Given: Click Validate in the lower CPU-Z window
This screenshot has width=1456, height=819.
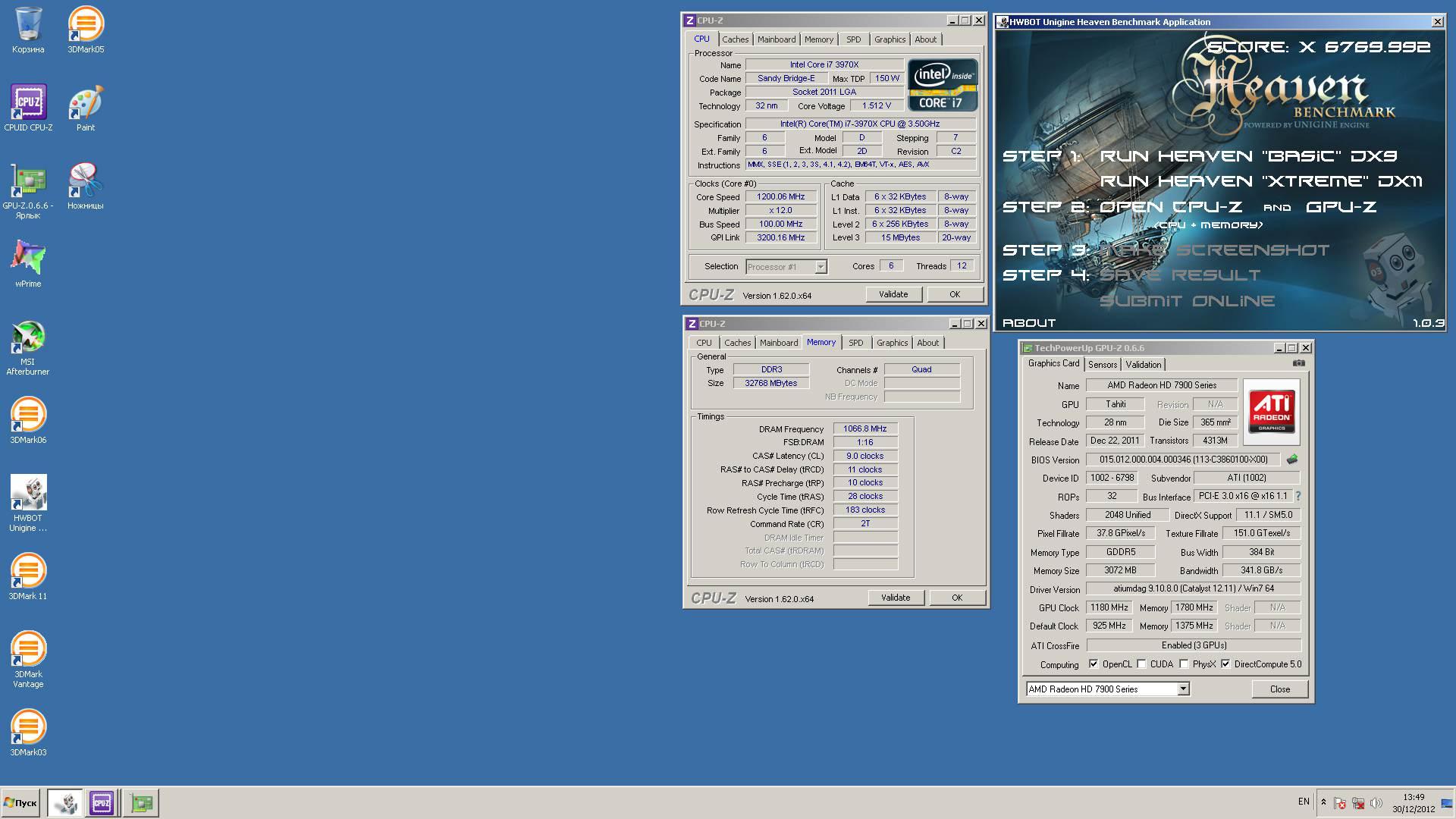Looking at the screenshot, I should coord(896,598).
